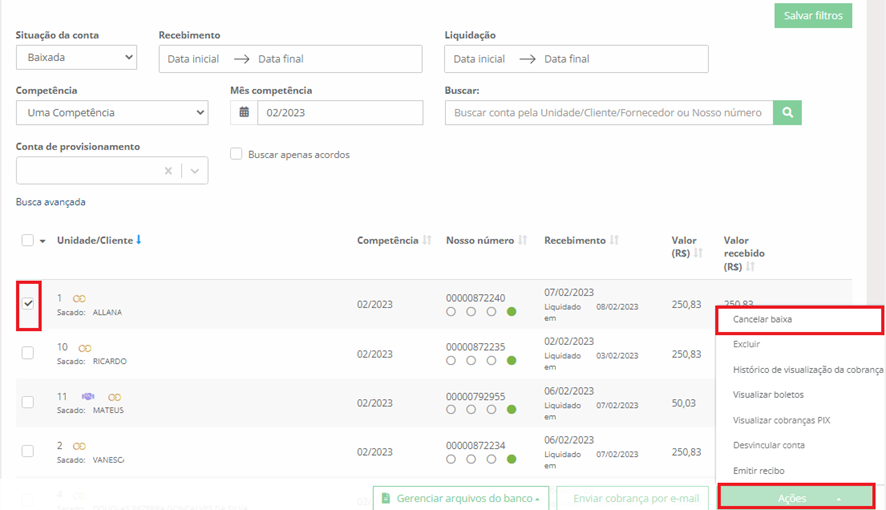Click the link icon beside unit 2

[x=79, y=446]
